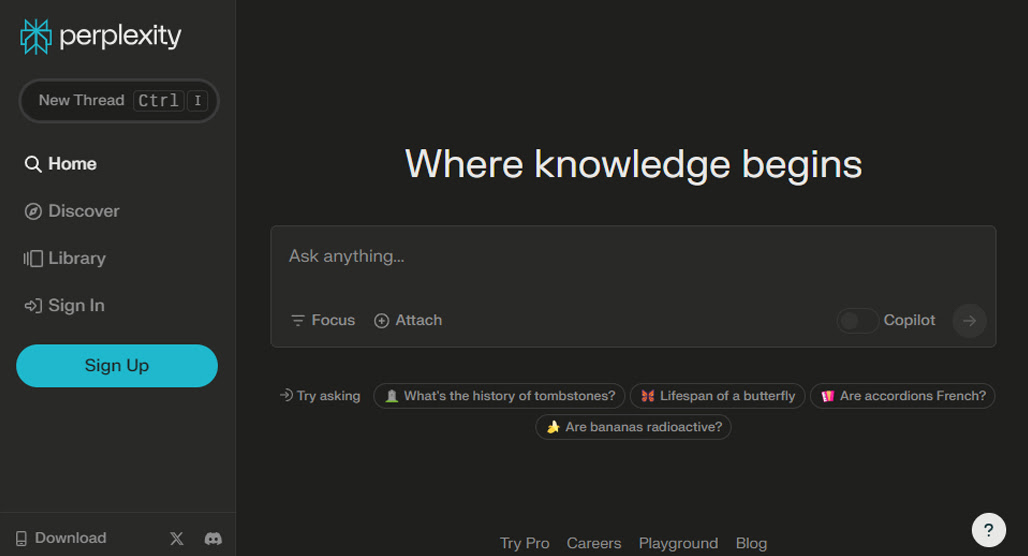This screenshot has width=1028, height=556.
Task: Go to the Home menu item
Action: (x=60, y=164)
